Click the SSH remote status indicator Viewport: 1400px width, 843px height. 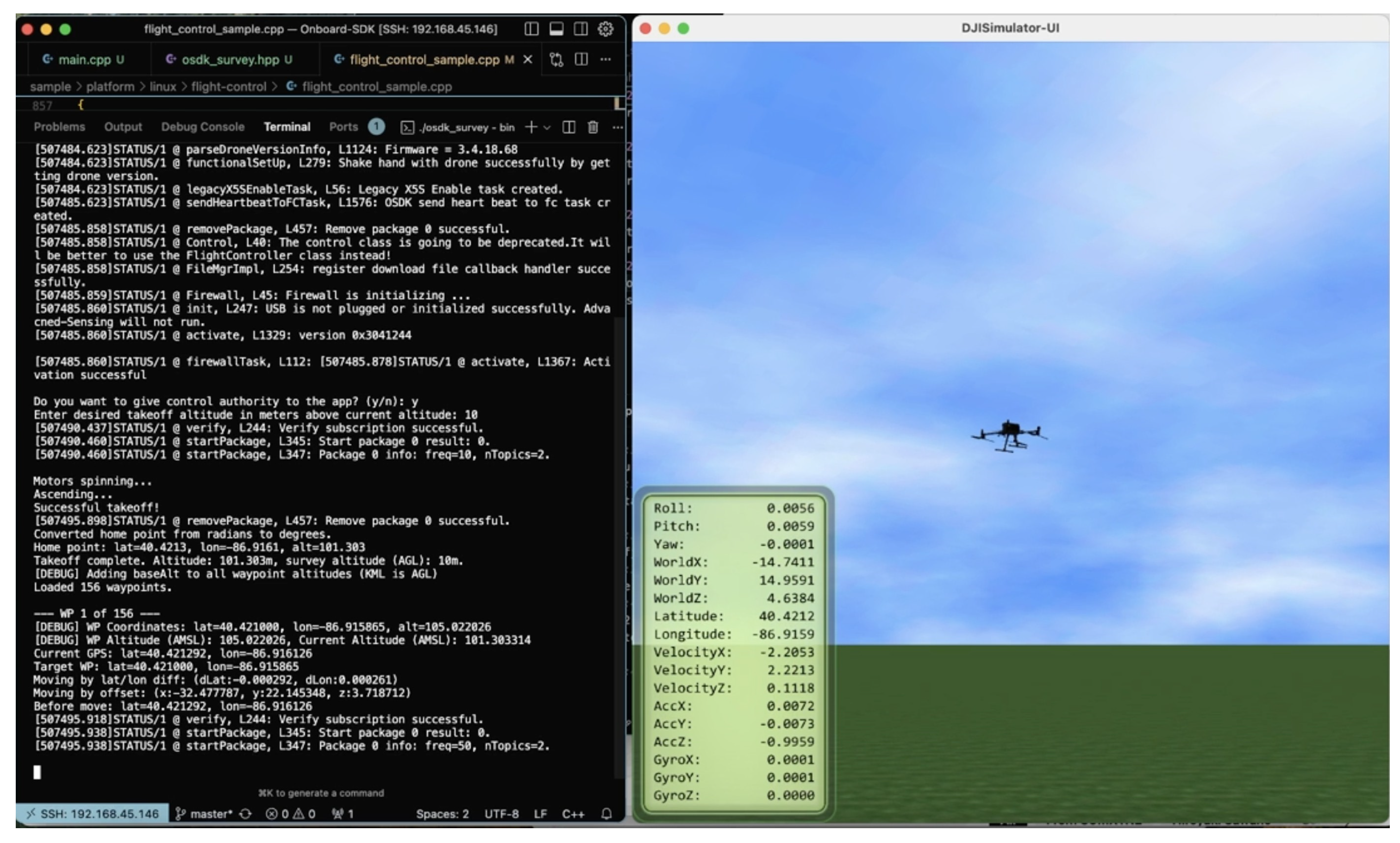pyautogui.click(x=92, y=814)
